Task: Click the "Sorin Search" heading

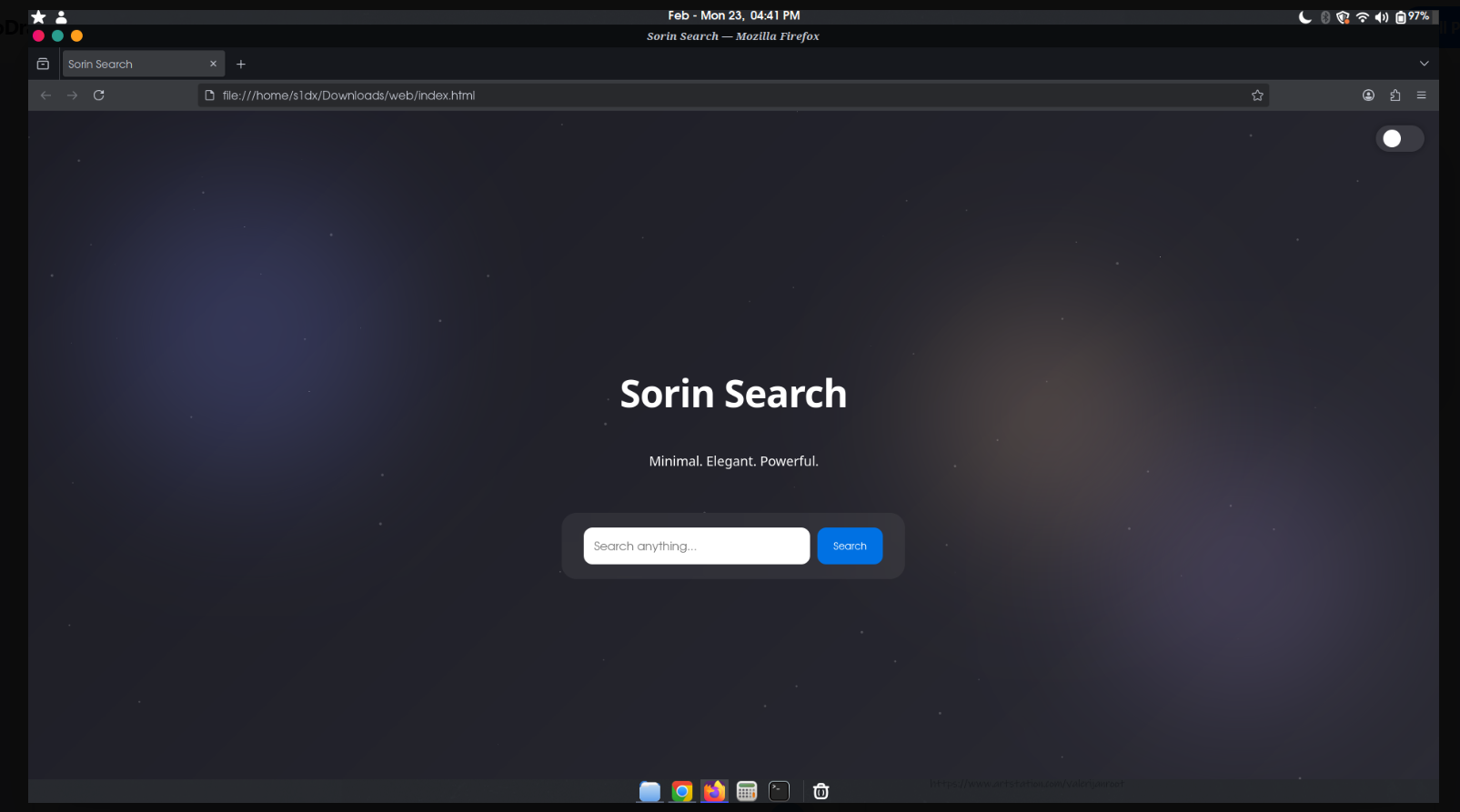Action: coord(733,394)
